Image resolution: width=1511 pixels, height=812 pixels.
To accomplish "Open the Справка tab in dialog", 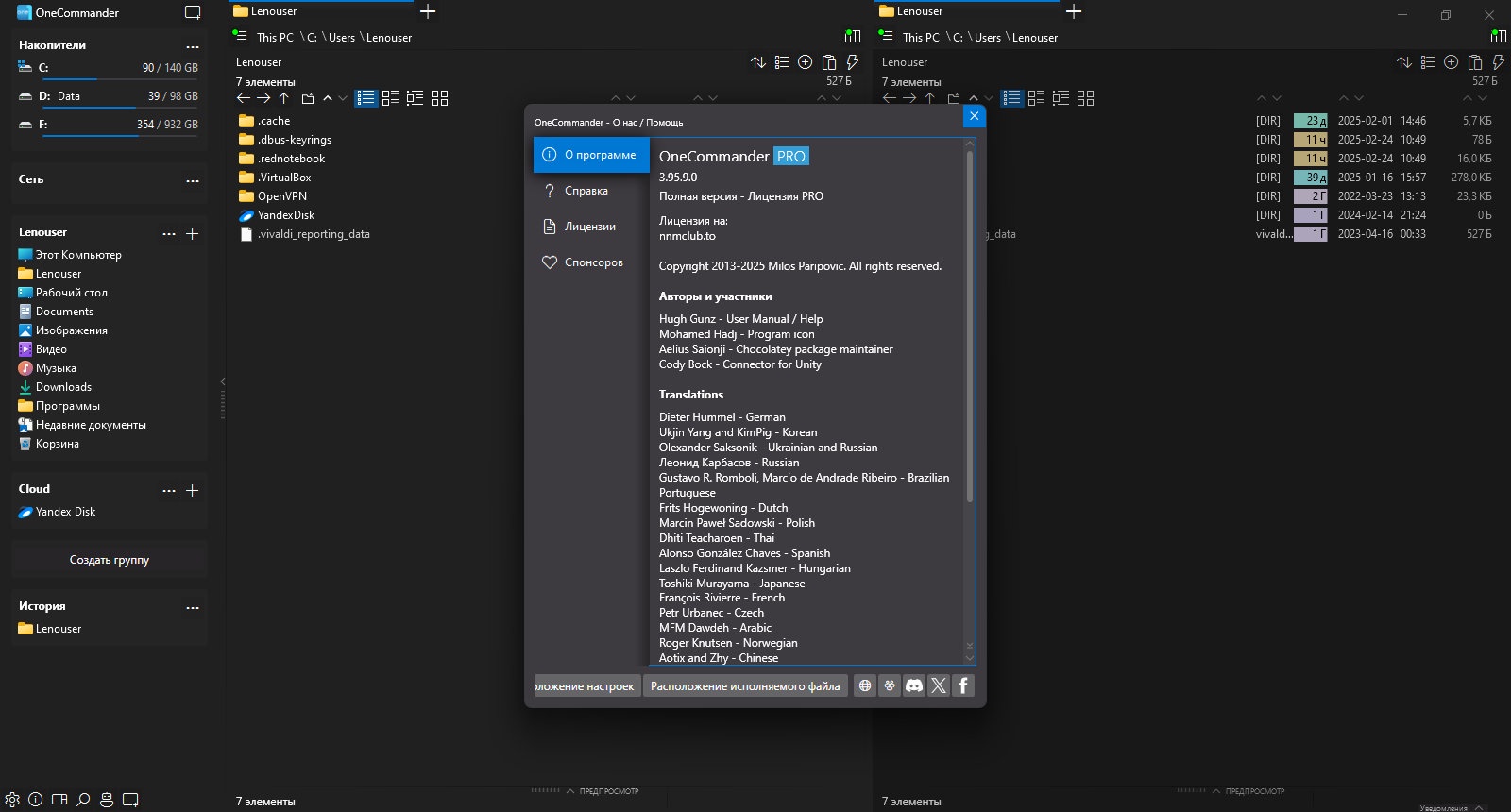I will [x=591, y=191].
